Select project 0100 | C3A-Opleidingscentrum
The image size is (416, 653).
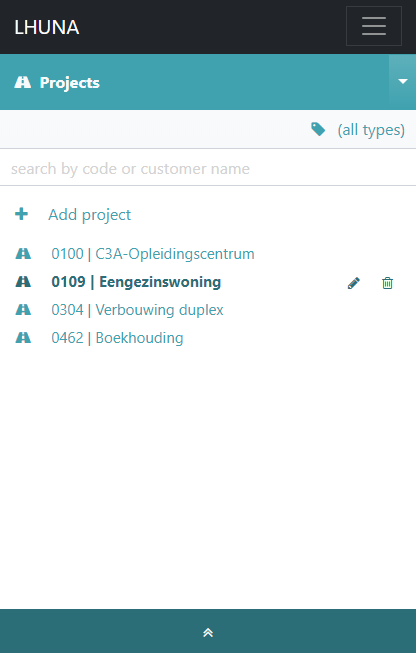pyautogui.click(x=153, y=254)
